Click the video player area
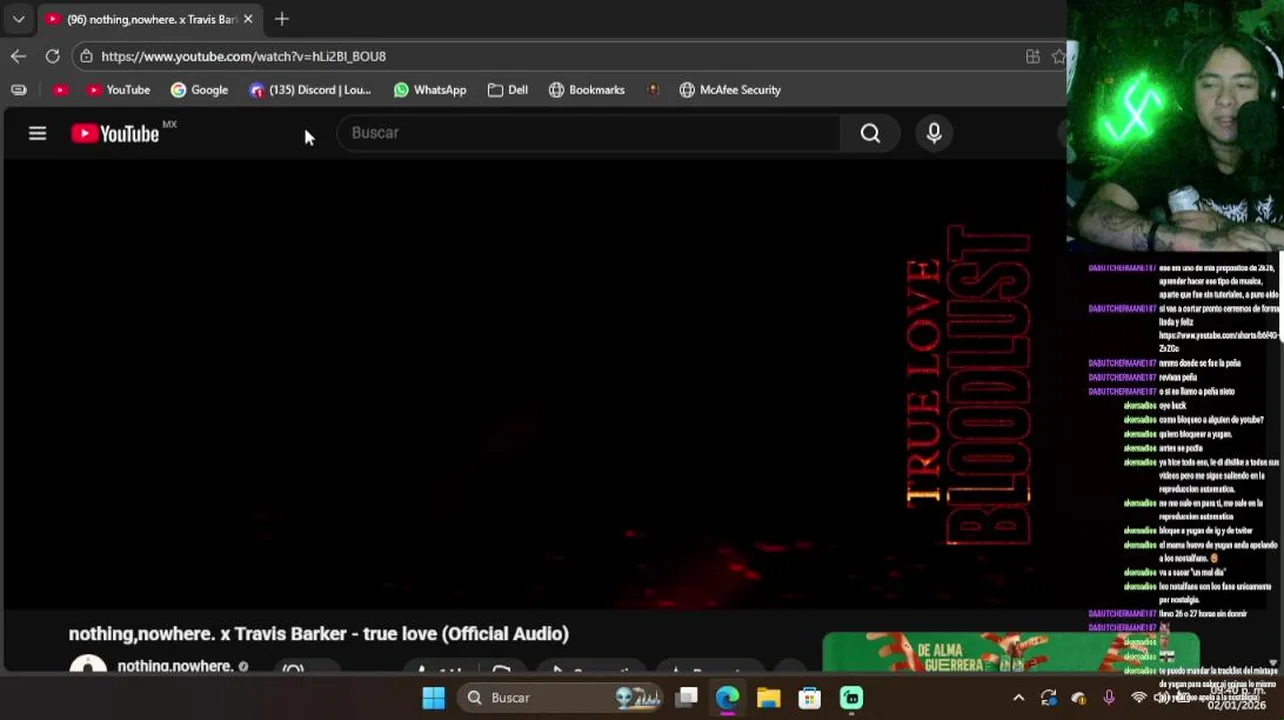1284x720 pixels. click(x=534, y=385)
